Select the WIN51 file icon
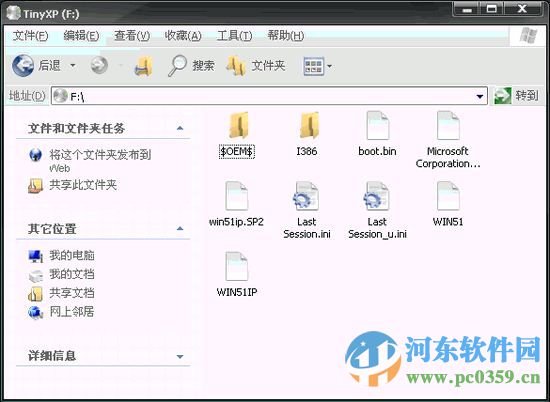The height and width of the screenshot is (402, 550). 448,196
